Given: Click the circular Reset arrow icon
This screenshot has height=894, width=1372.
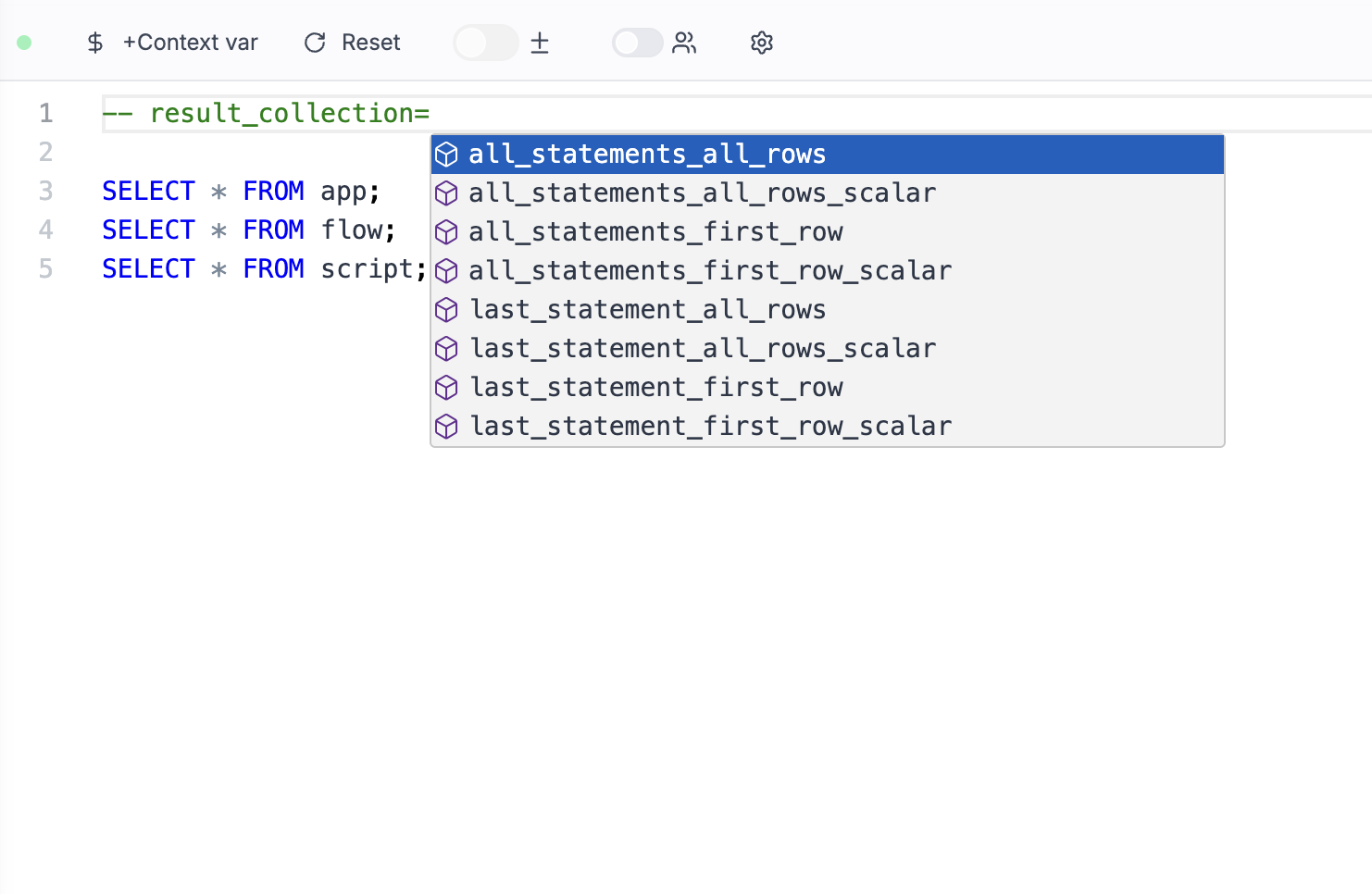Looking at the screenshot, I should 315,43.
